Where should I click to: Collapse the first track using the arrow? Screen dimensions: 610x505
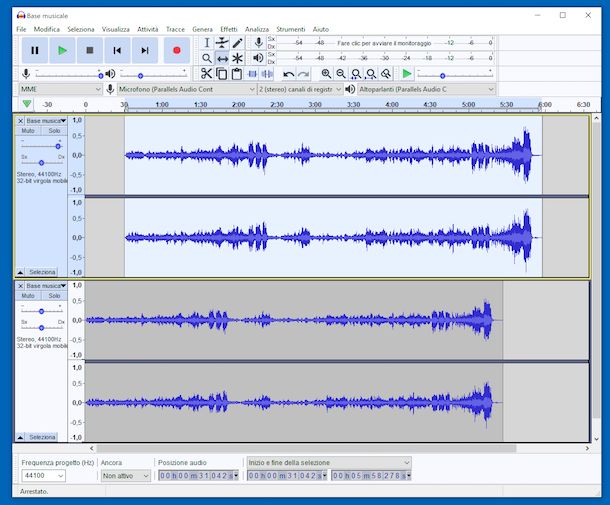coord(20,272)
